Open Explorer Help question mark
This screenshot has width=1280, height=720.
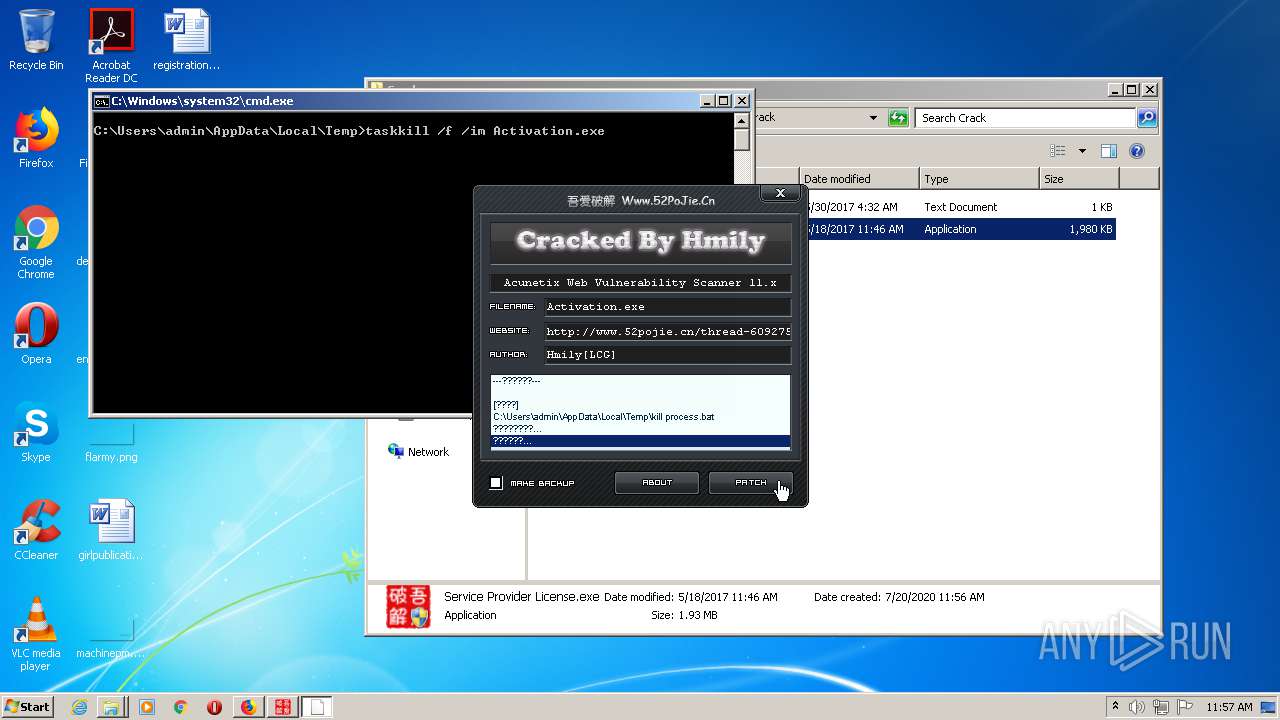[1136, 151]
